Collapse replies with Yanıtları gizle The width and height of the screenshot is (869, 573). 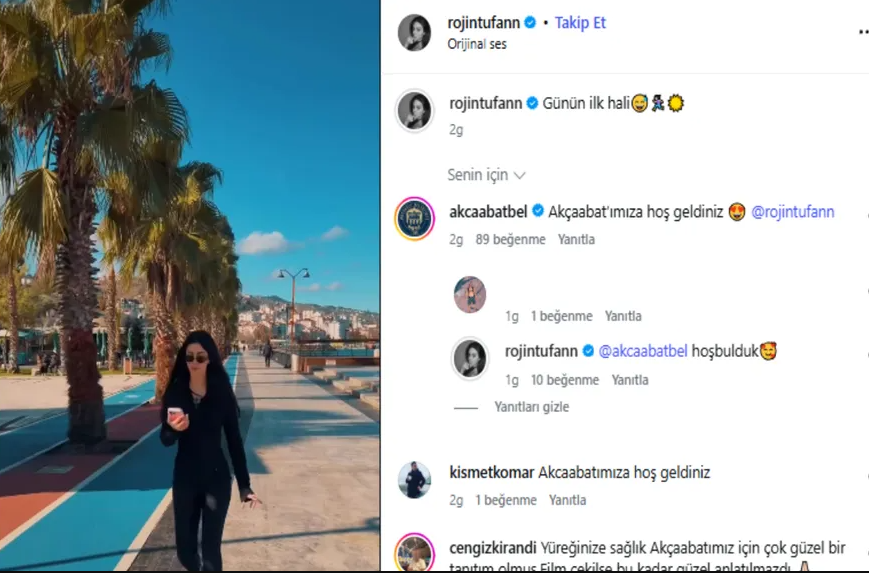(x=531, y=407)
